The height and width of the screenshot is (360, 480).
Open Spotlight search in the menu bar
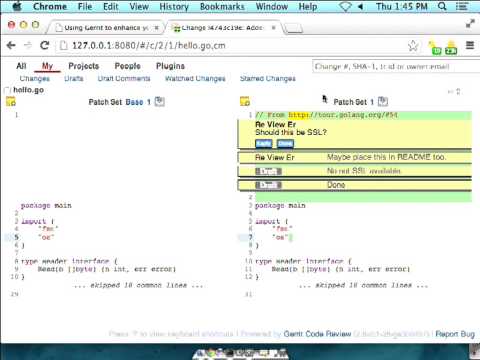point(442,6)
